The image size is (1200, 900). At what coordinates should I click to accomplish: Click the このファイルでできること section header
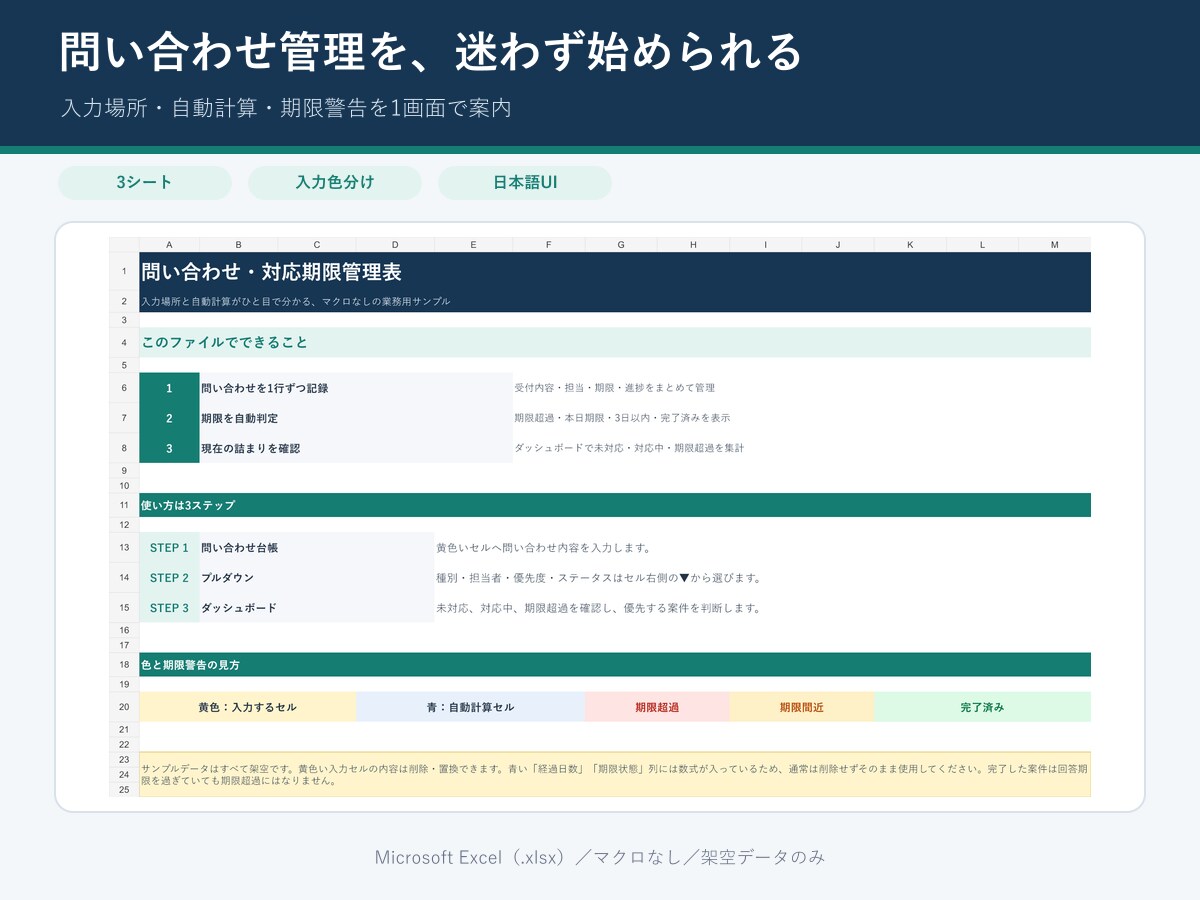pos(615,342)
